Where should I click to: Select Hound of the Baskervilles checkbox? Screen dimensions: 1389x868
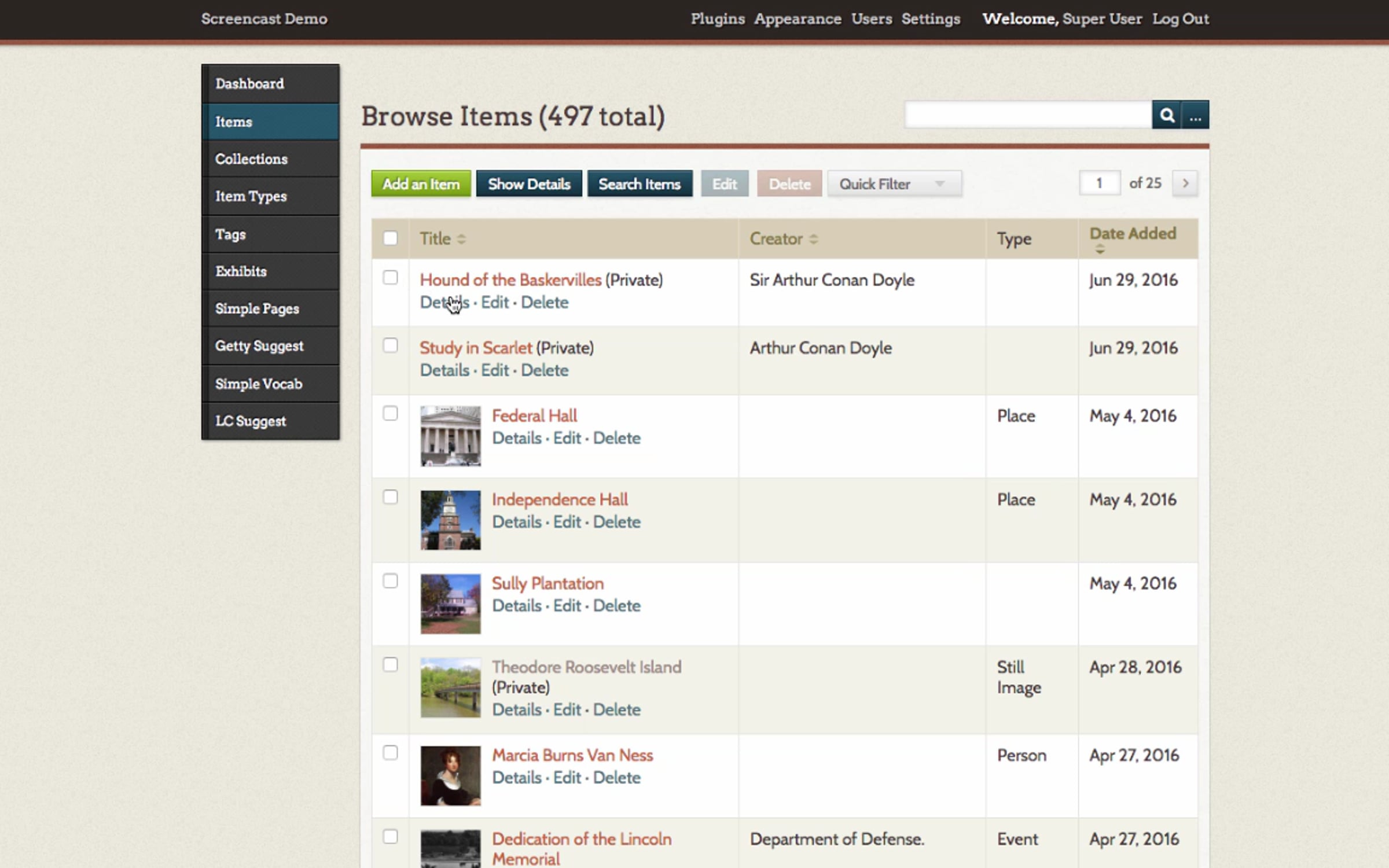click(391, 278)
